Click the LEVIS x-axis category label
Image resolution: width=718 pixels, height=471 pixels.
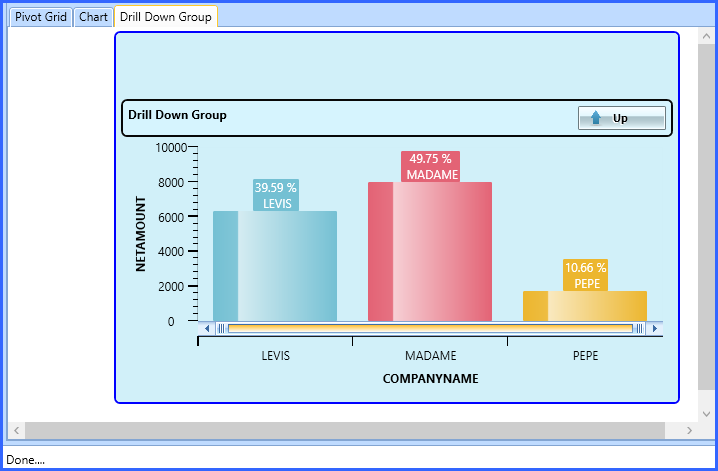275,356
